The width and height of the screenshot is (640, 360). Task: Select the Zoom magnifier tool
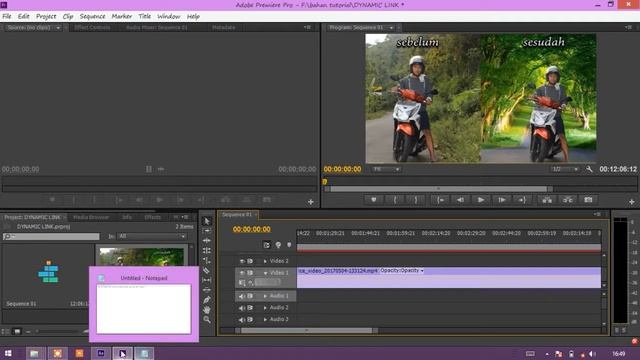pos(207,320)
